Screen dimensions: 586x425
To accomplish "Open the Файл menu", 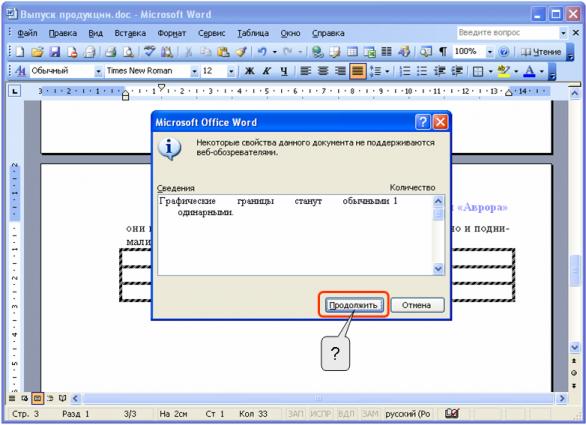I will point(27,33).
